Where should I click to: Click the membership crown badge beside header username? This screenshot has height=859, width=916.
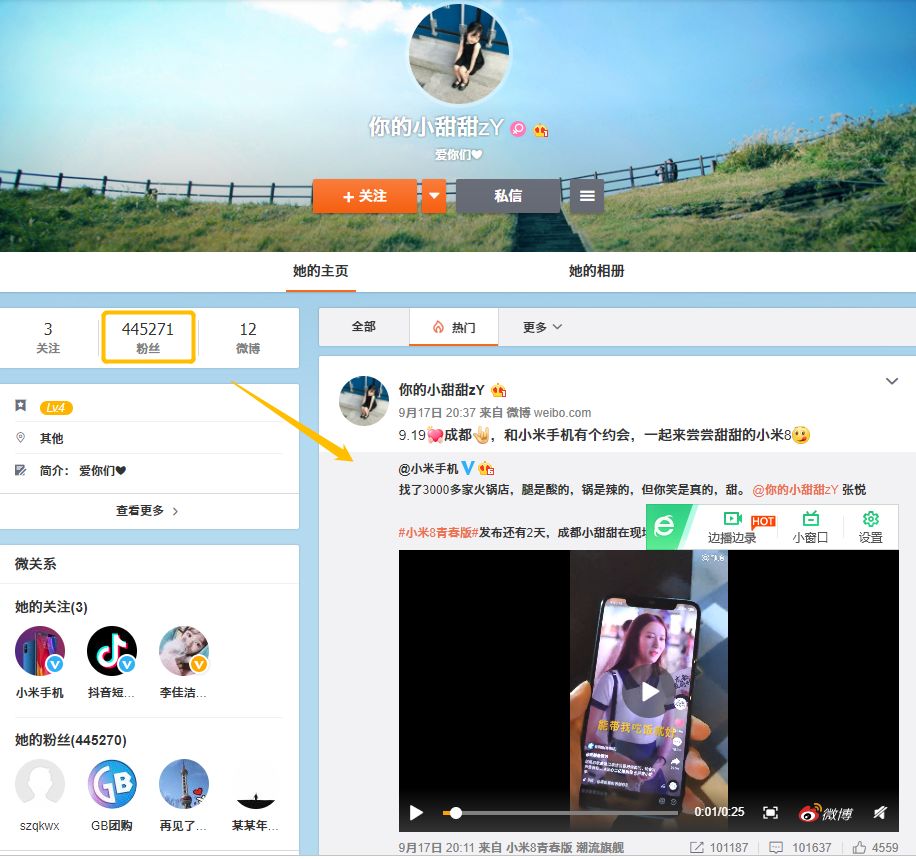coord(540,129)
